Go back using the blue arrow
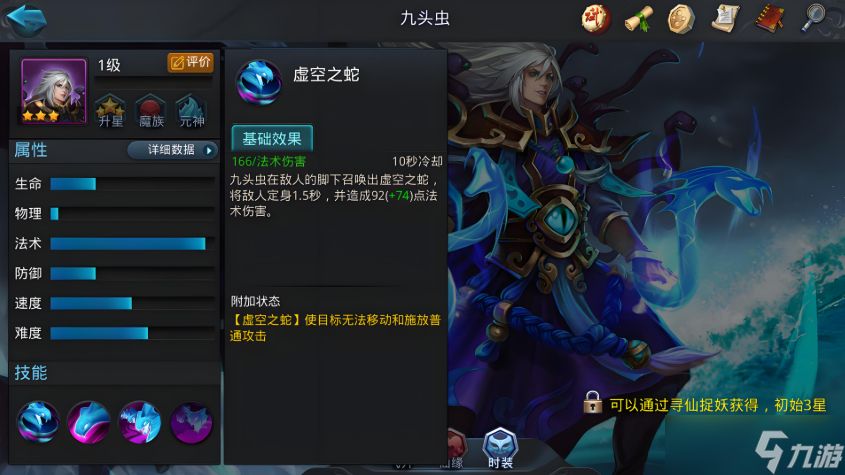Viewport: 845px width, 475px height. point(26,20)
